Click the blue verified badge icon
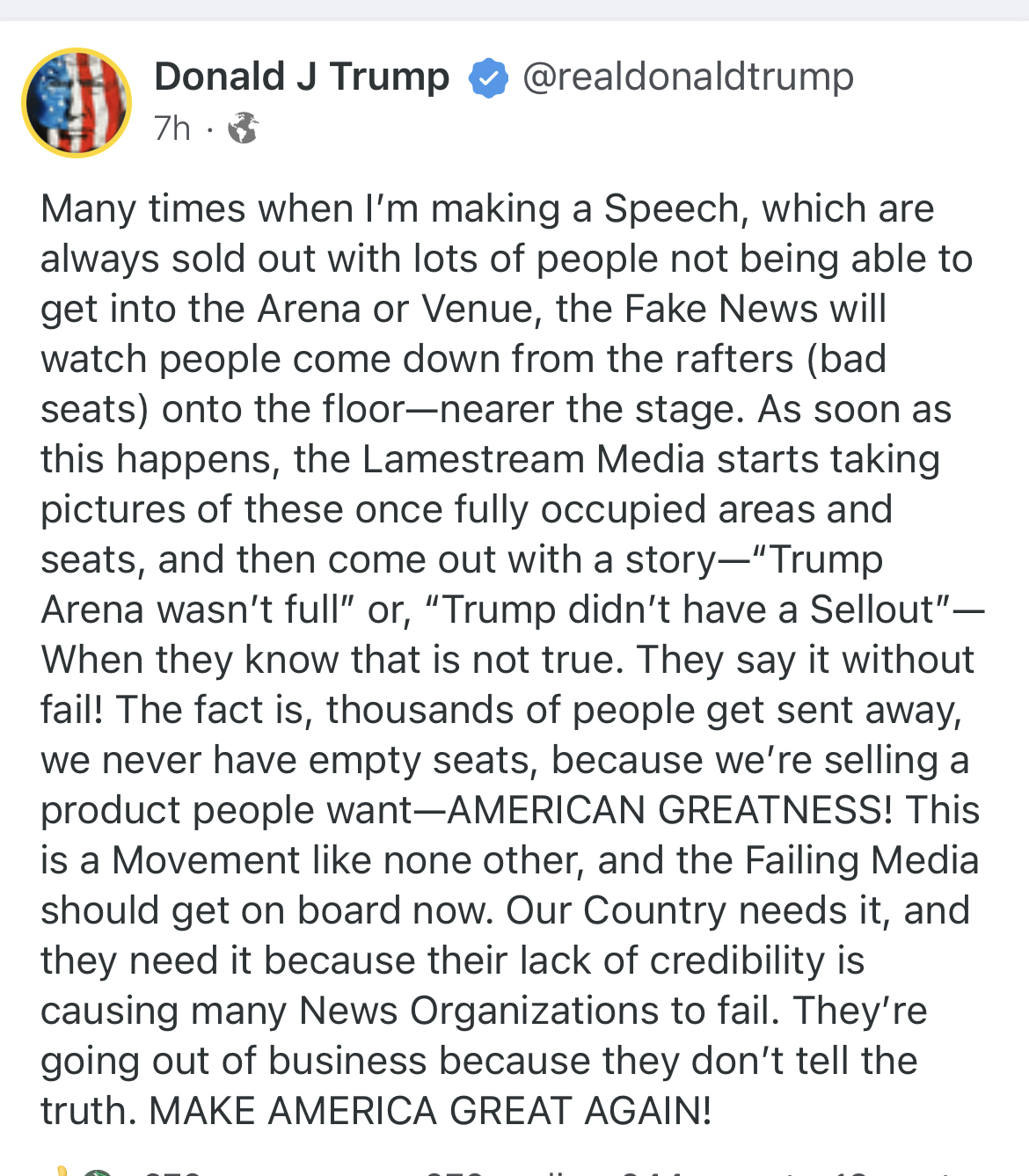This screenshot has height=1176, width=1029. tap(487, 78)
